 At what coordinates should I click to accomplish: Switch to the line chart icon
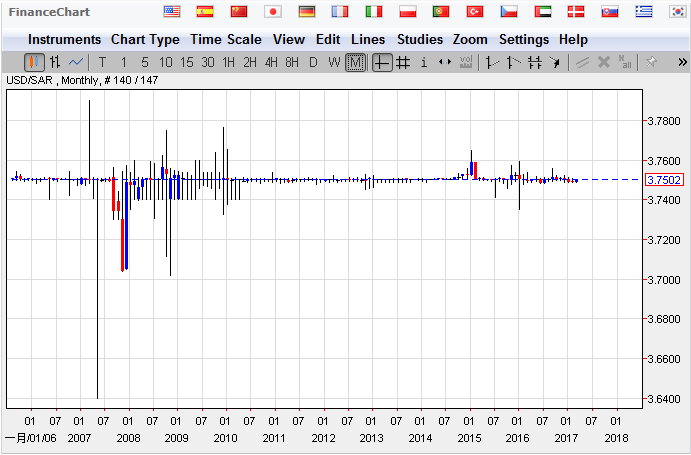76,62
